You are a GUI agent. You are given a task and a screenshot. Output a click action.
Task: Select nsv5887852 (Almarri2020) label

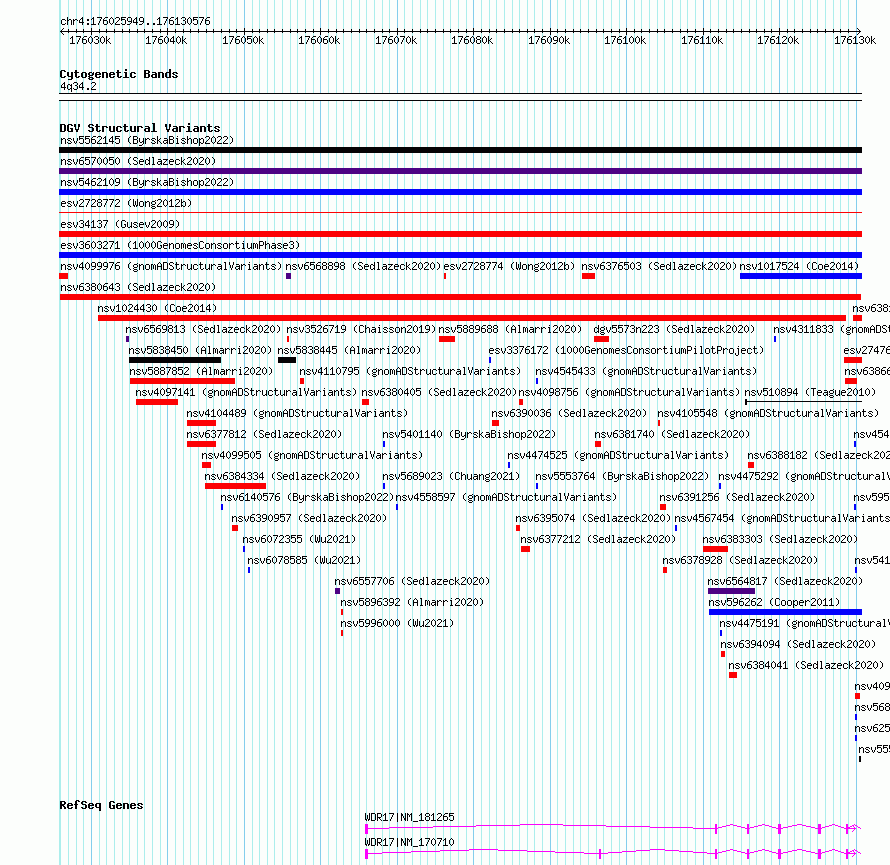point(201,371)
